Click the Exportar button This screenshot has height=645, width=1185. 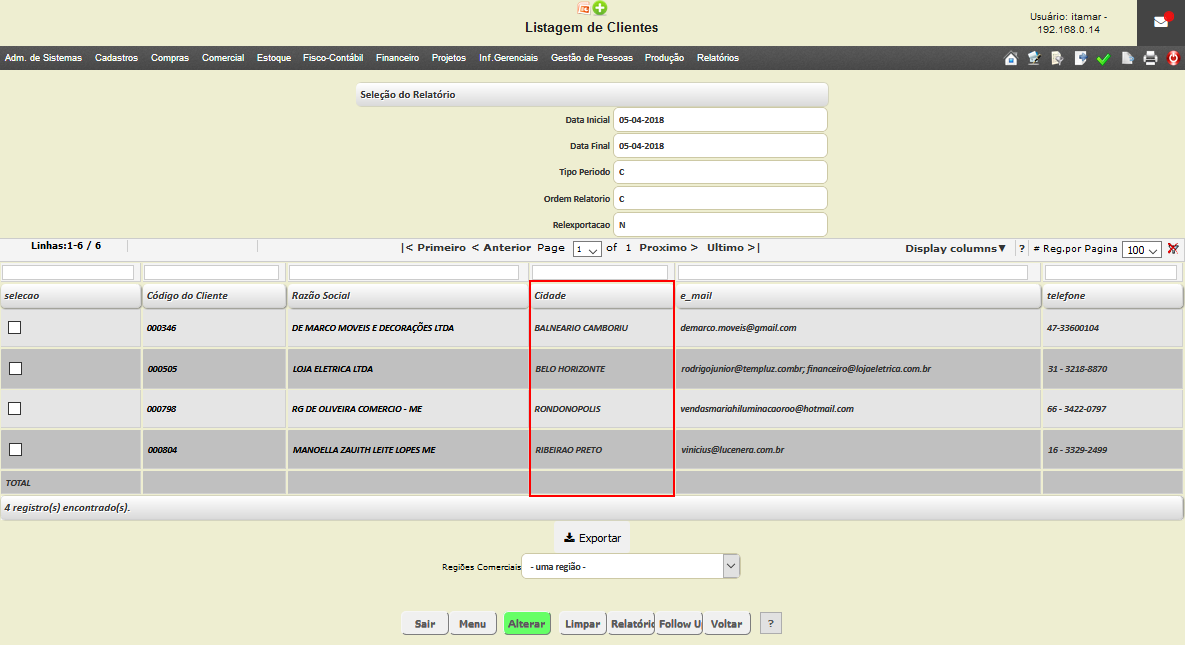[x=592, y=538]
